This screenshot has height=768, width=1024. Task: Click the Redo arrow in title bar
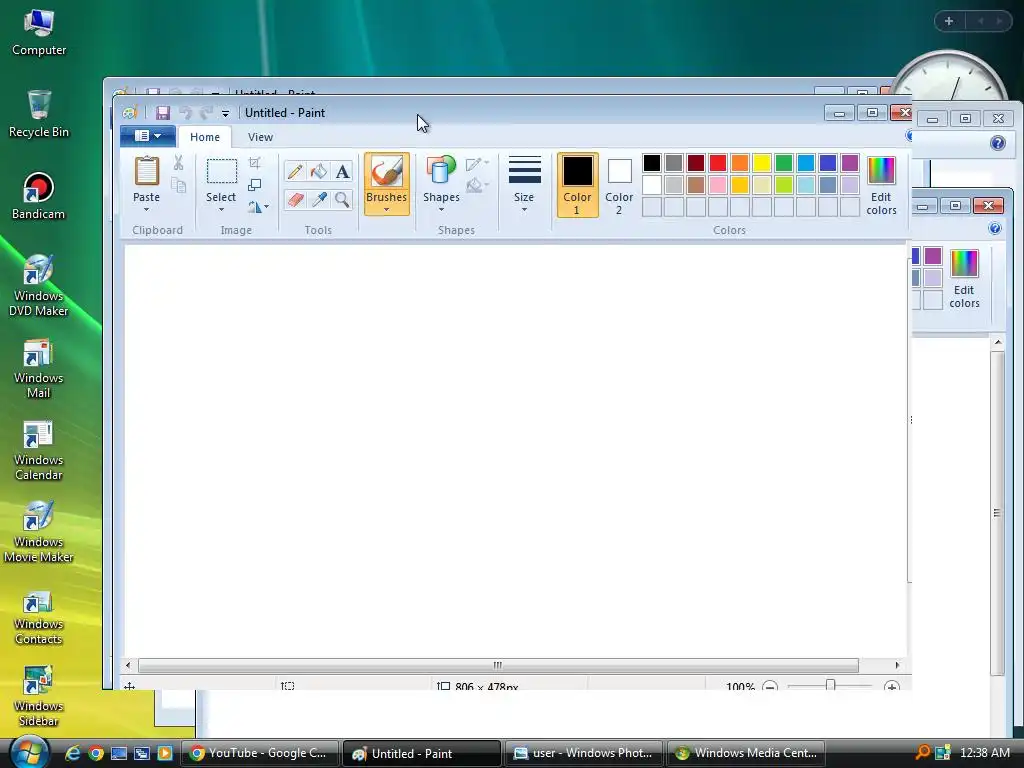click(x=206, y=113)
